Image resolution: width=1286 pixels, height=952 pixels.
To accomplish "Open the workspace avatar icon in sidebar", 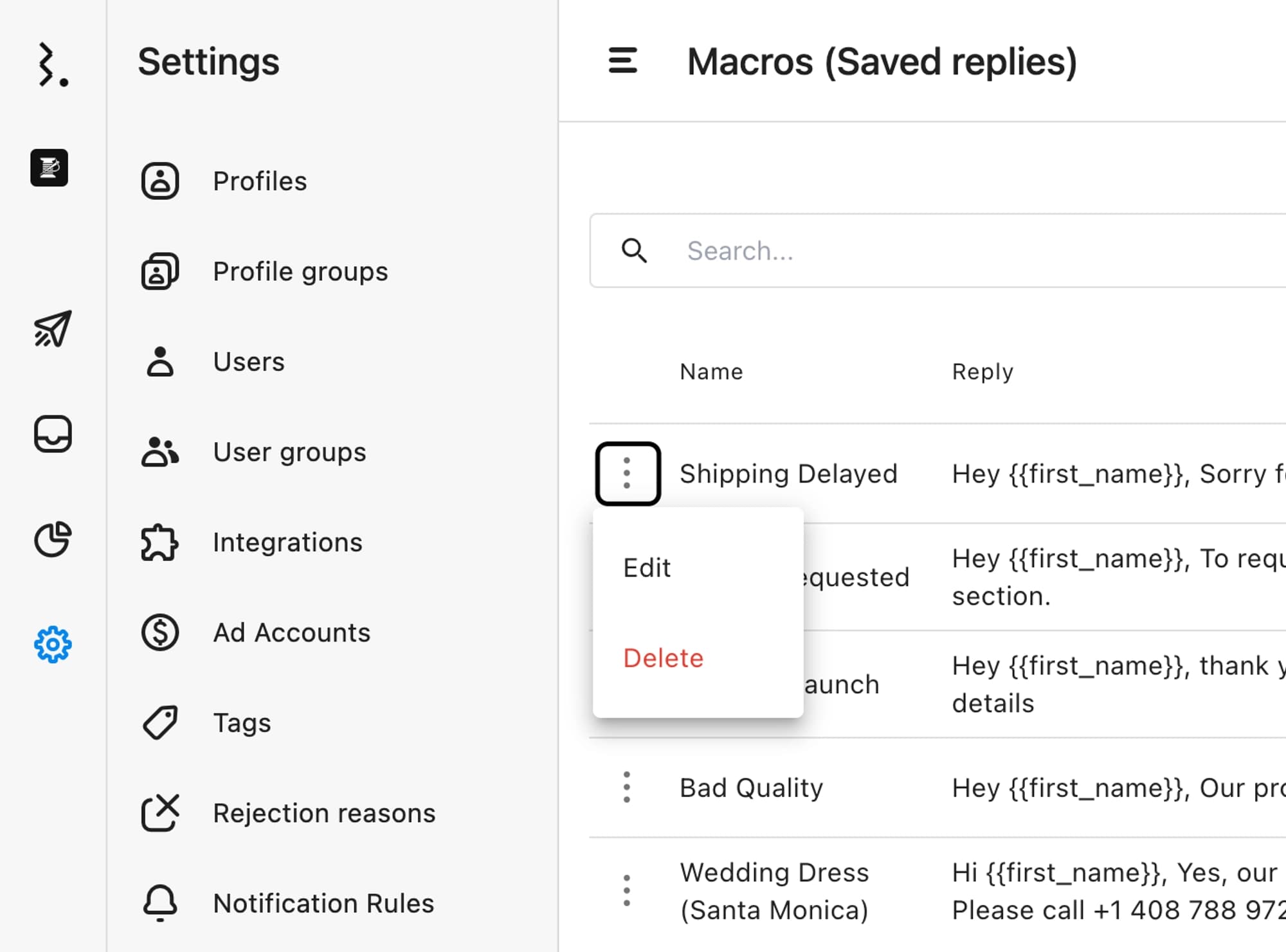I will pyautogui.click(x=50, y=168).
